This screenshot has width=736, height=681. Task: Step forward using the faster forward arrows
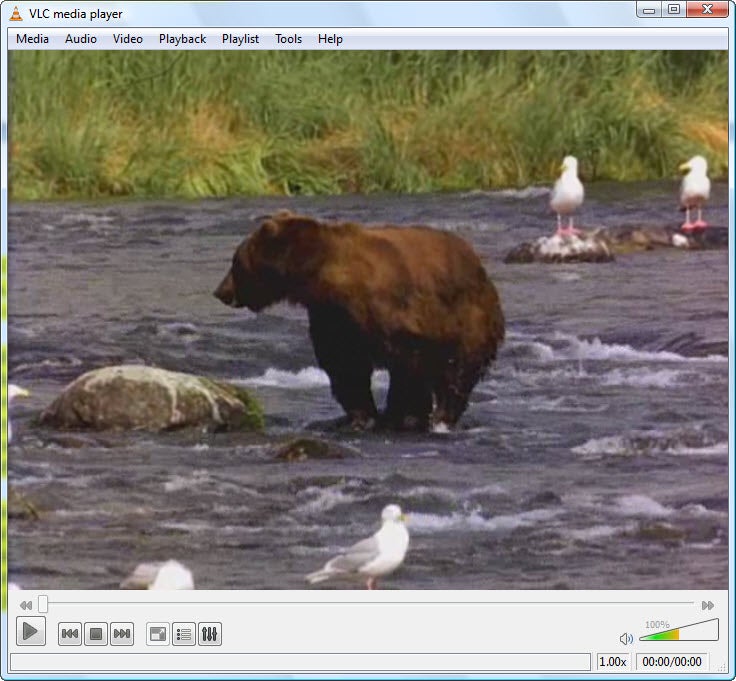click(x=708, y=605)
